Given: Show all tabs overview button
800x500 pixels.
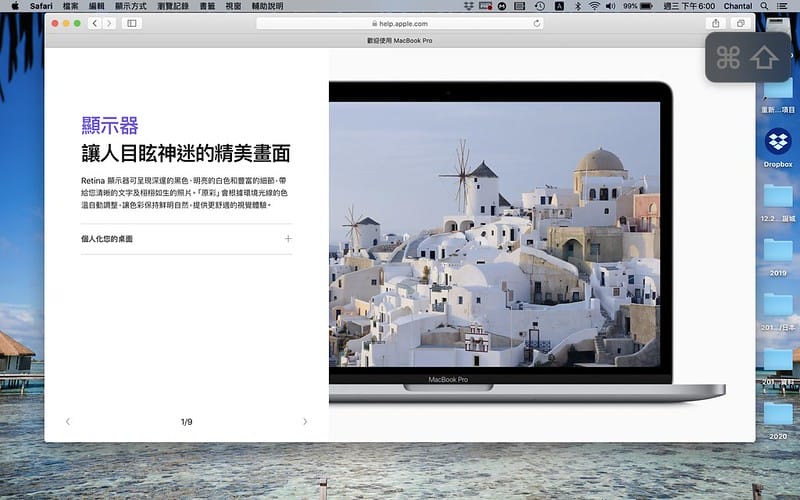Looking at the screenshot, I should [x=740, y=23].
